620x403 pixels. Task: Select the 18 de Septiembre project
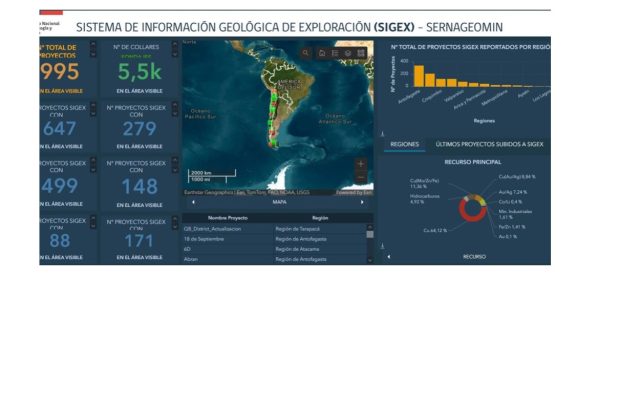204,239
